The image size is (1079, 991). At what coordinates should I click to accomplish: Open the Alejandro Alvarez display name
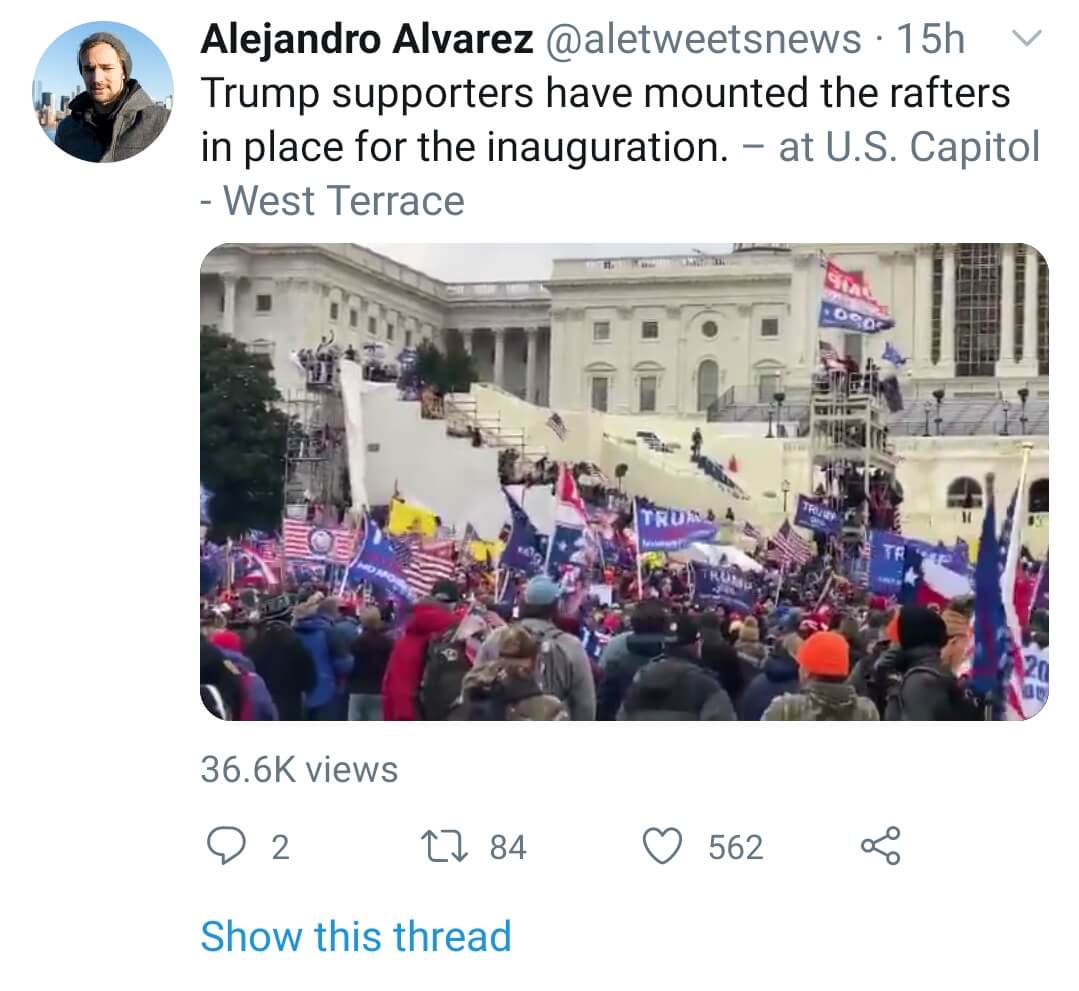click(x=367, y=39)
